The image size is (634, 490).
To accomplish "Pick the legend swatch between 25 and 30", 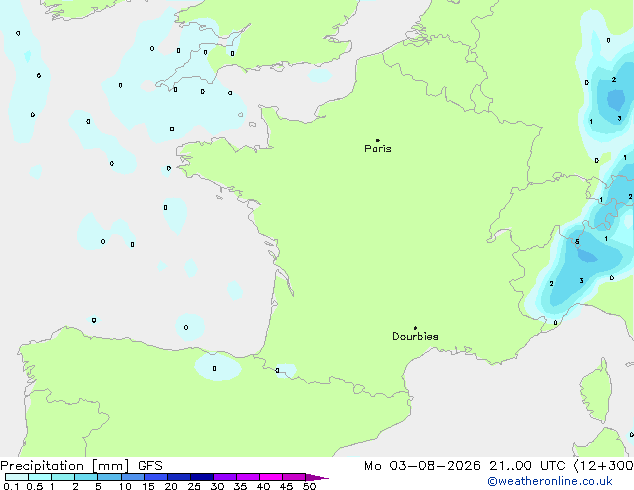I will click(x=202, y=477).
